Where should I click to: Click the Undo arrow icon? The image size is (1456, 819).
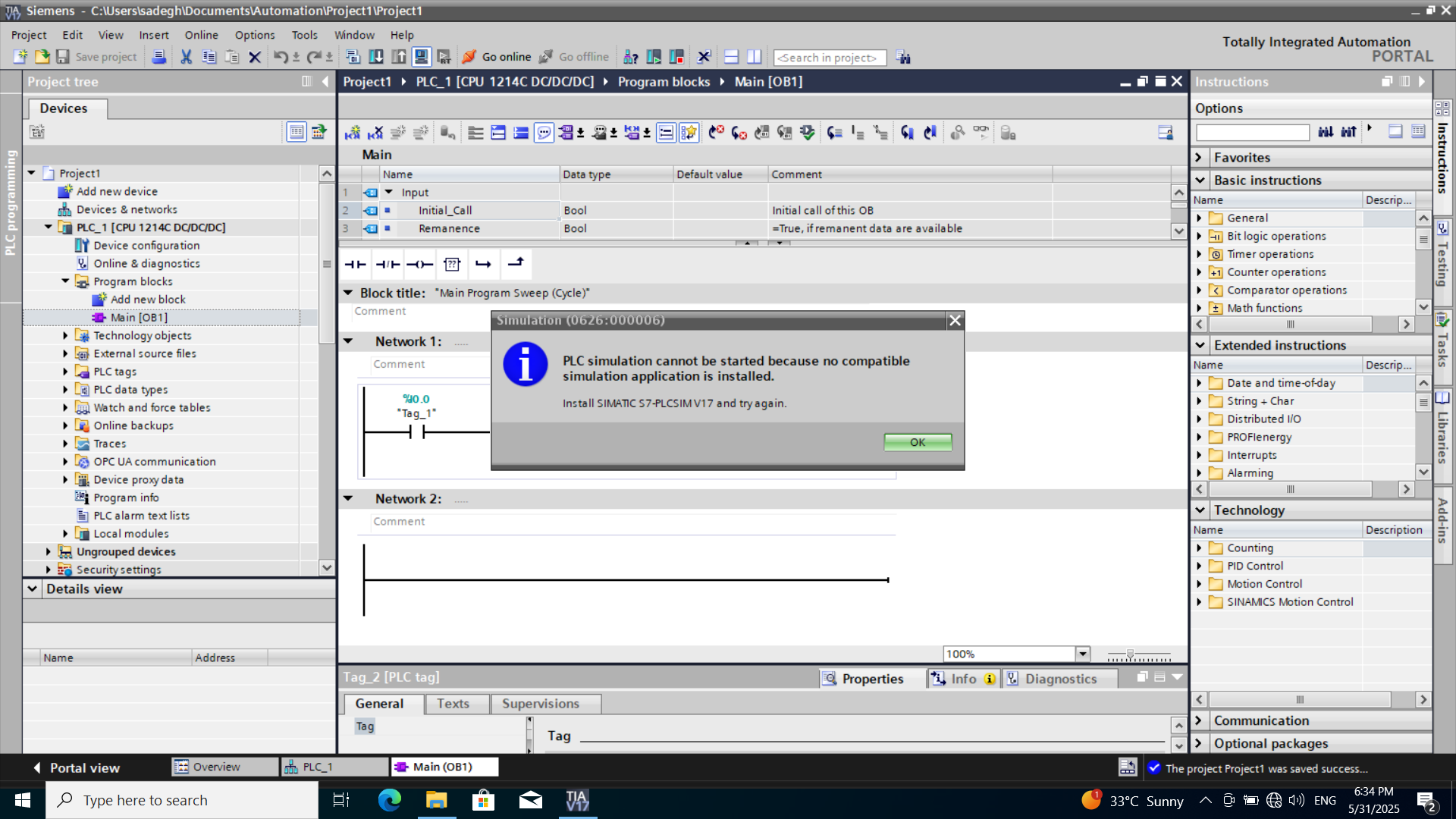(281, 57)
